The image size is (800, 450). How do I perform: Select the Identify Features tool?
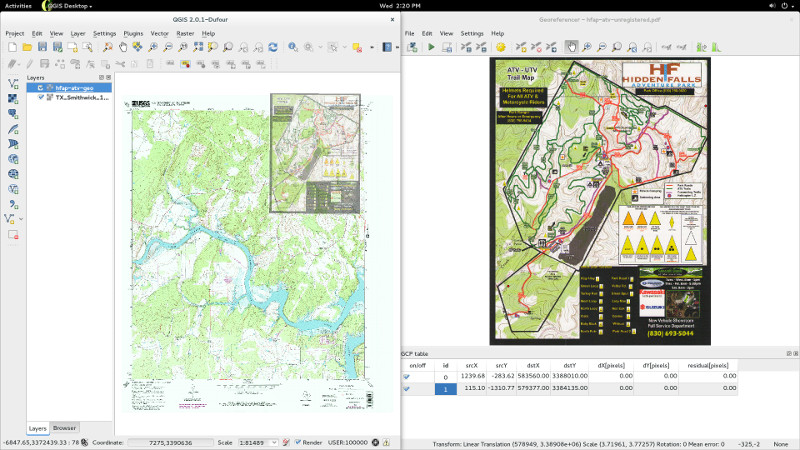tap(293, 47)
